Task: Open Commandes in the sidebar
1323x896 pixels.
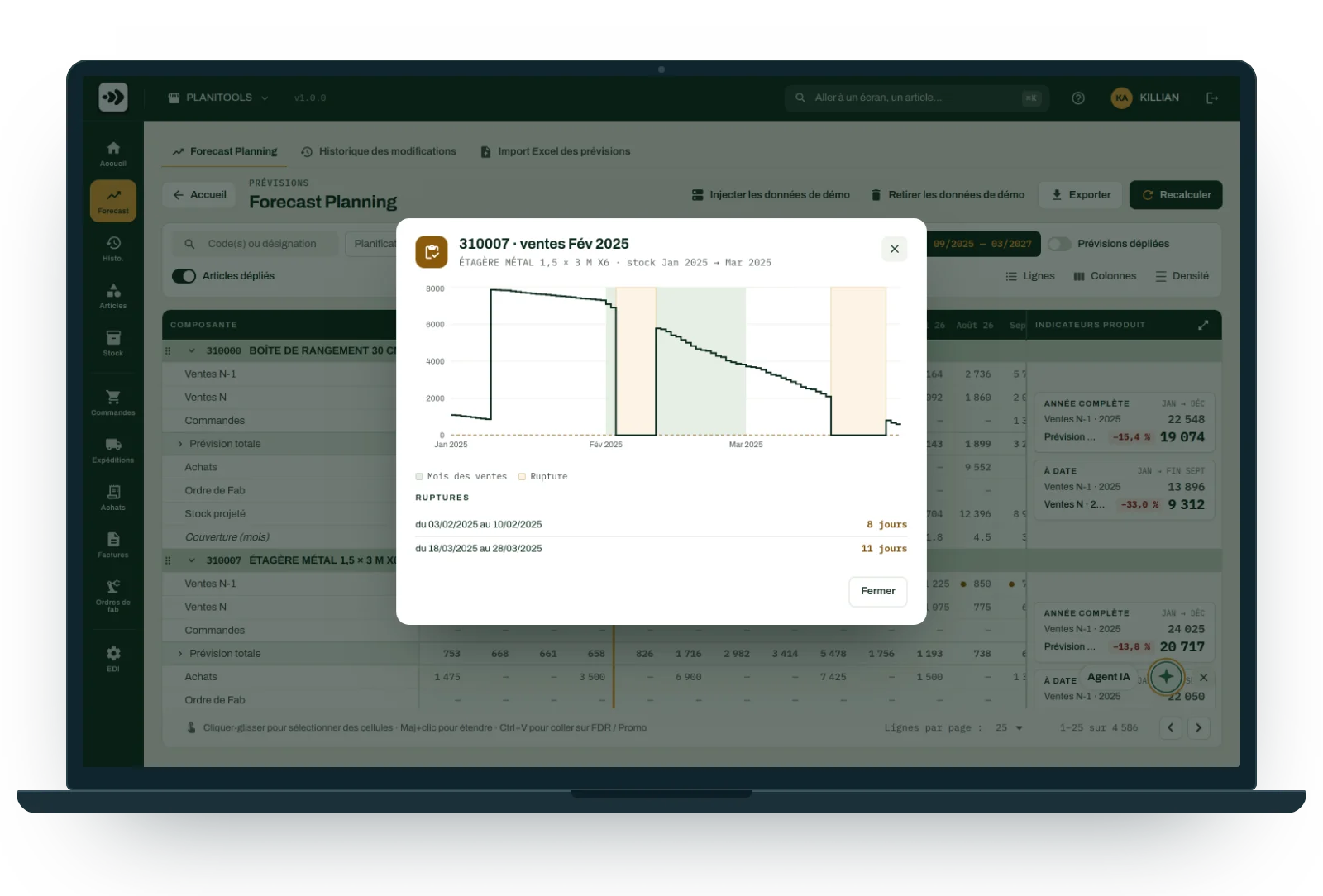Action: (113, 403)
